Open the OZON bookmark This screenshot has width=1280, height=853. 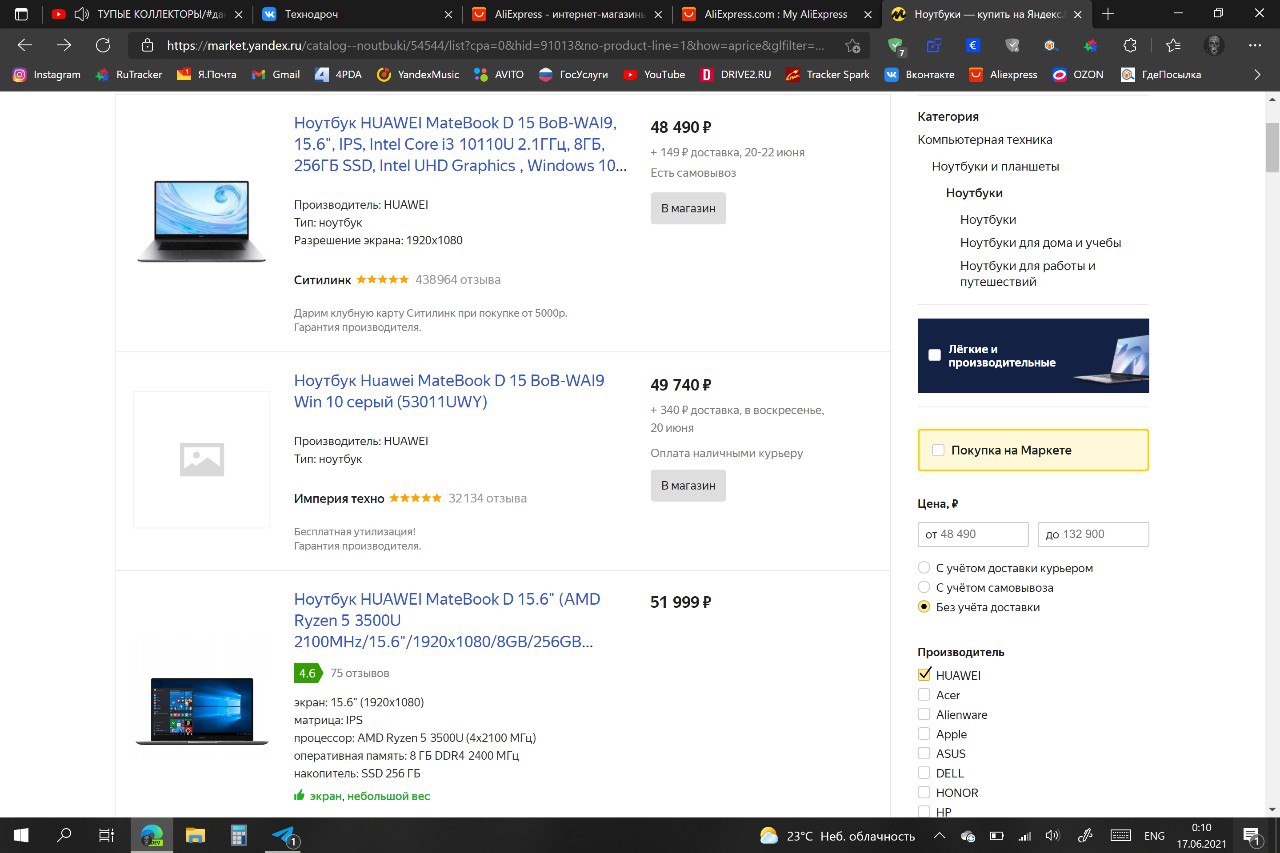coord(1079,75)
